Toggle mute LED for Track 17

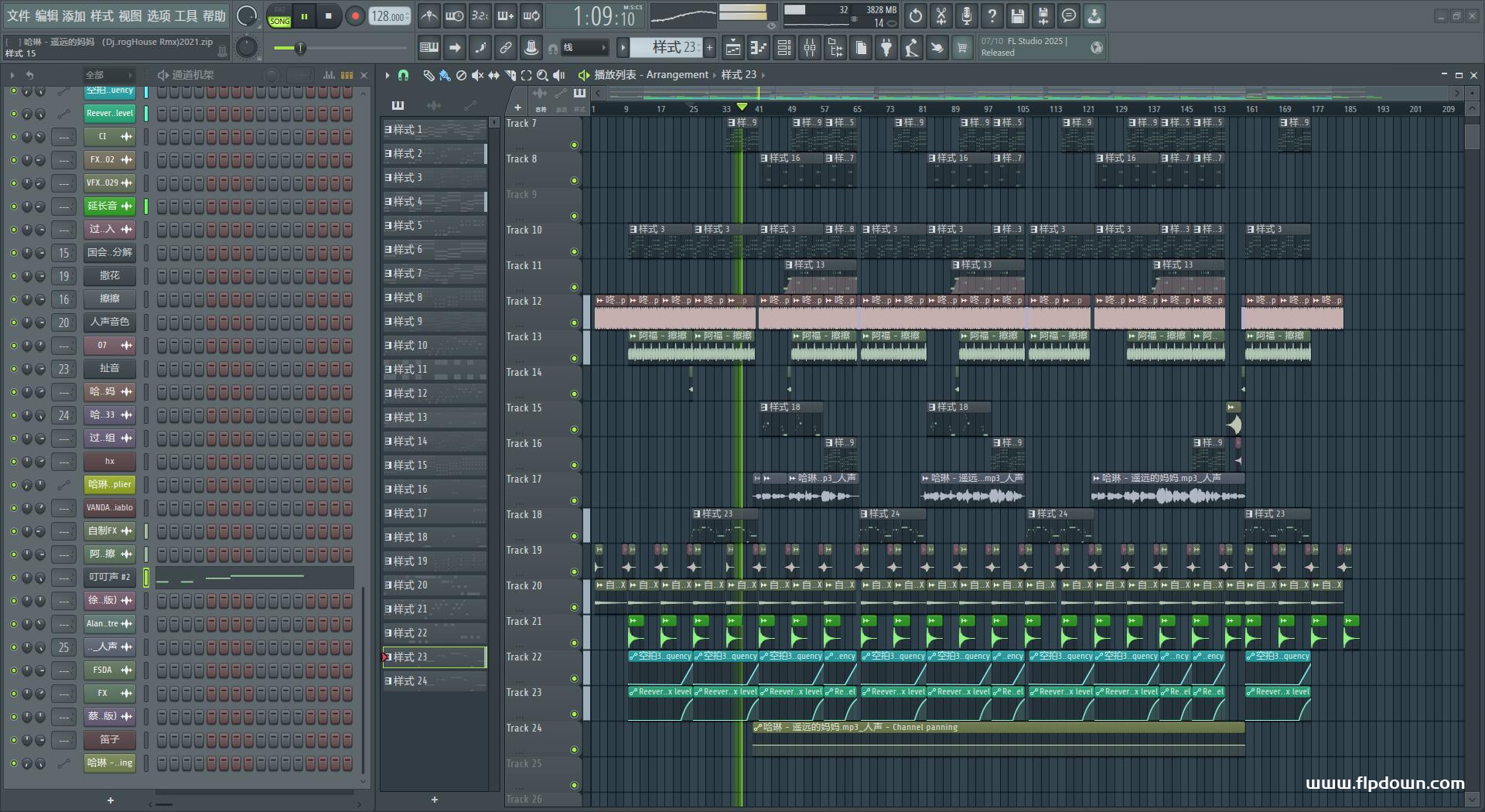pos(574,501)
